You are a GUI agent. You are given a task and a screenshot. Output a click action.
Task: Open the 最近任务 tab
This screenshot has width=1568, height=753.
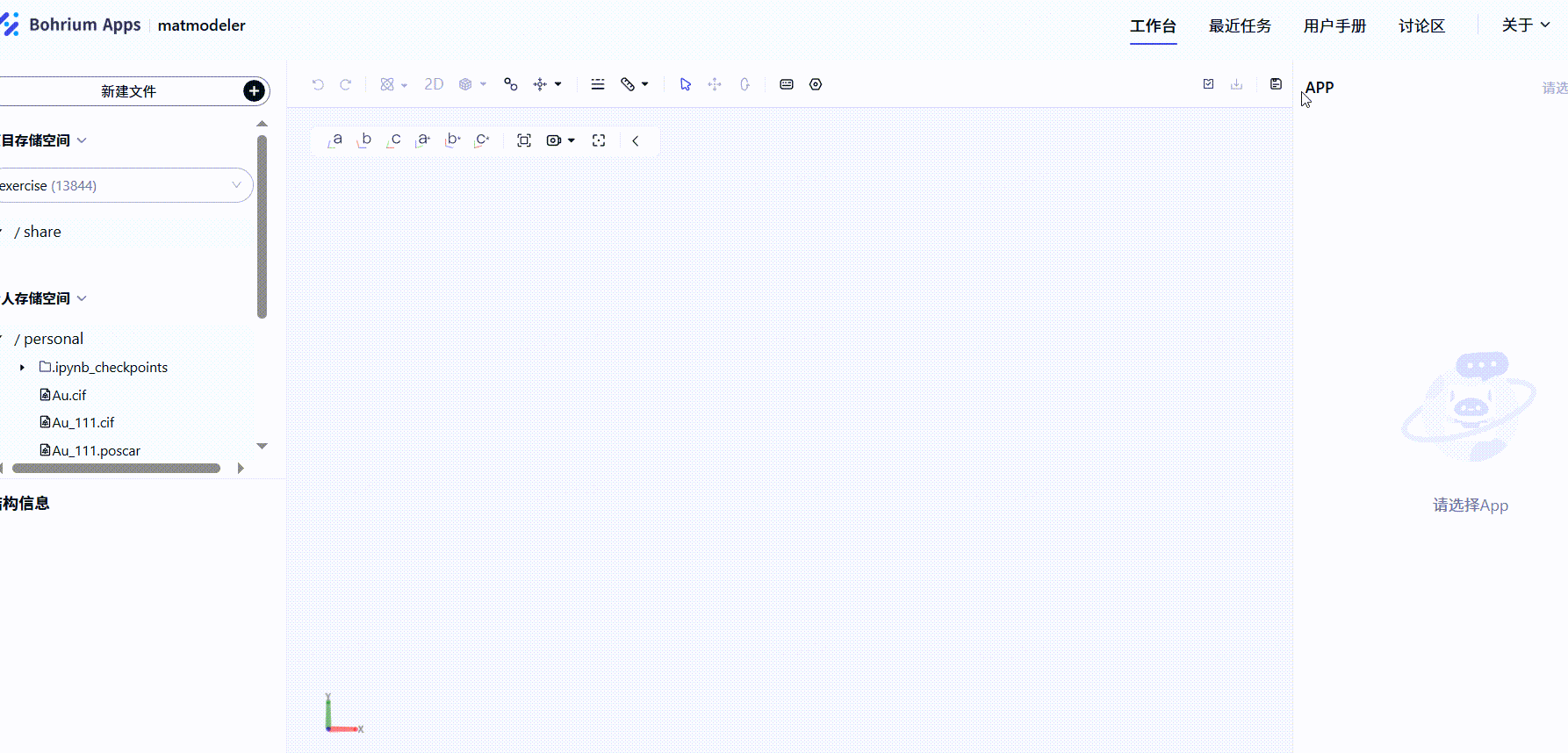(1240, 25)
